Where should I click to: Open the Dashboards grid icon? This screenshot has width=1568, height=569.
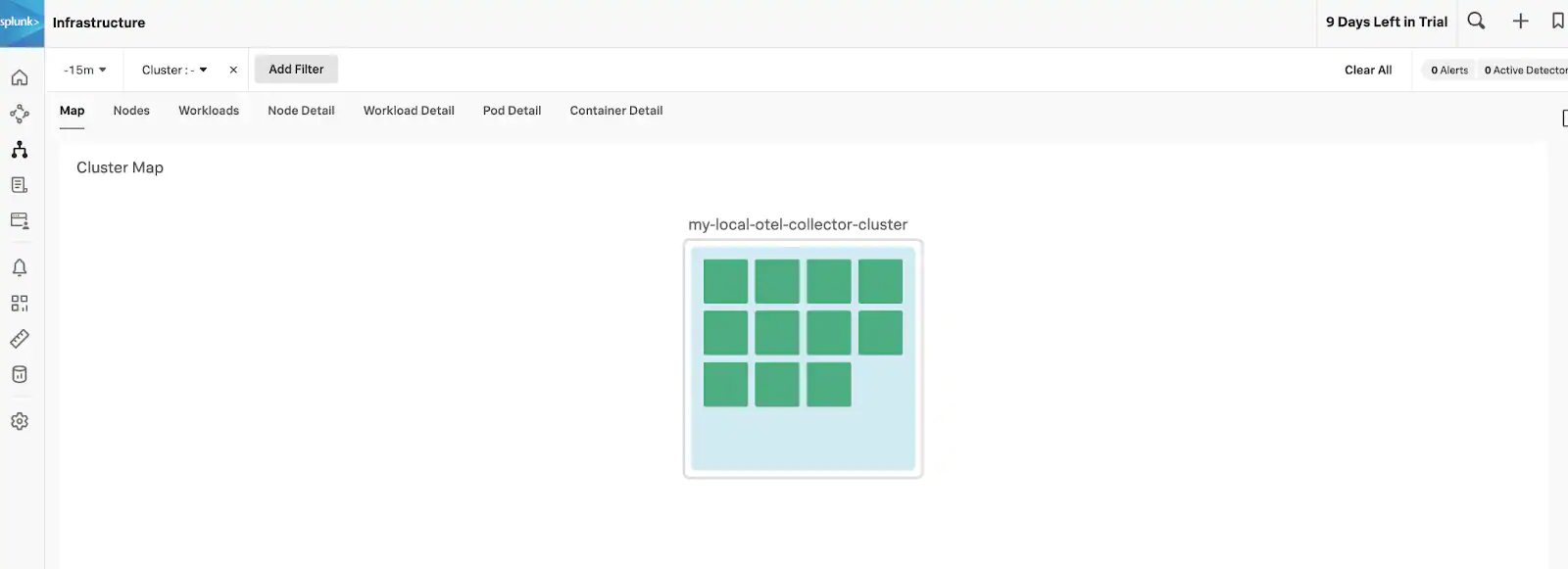pos(20,304)
